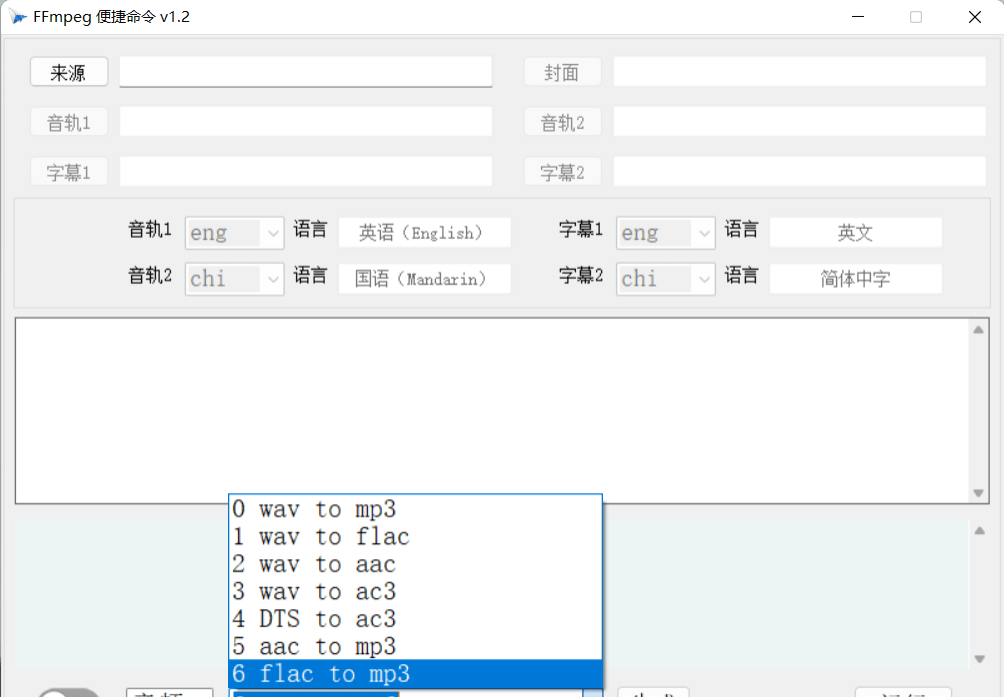Screen dimensions: 1004x697
Task: Edit the 英语 (English) language name field
Action: pyautogui.click(x=425, y=232)
